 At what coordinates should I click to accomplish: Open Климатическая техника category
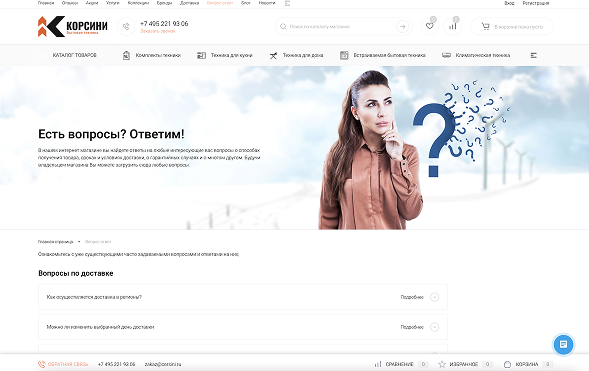click(x=483, y=55)
